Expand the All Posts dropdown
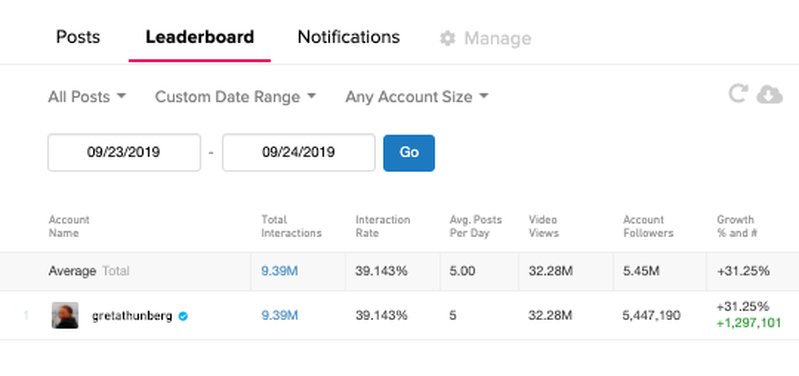The height and width of the screenshot is (376, 799). tap(87, 96)
